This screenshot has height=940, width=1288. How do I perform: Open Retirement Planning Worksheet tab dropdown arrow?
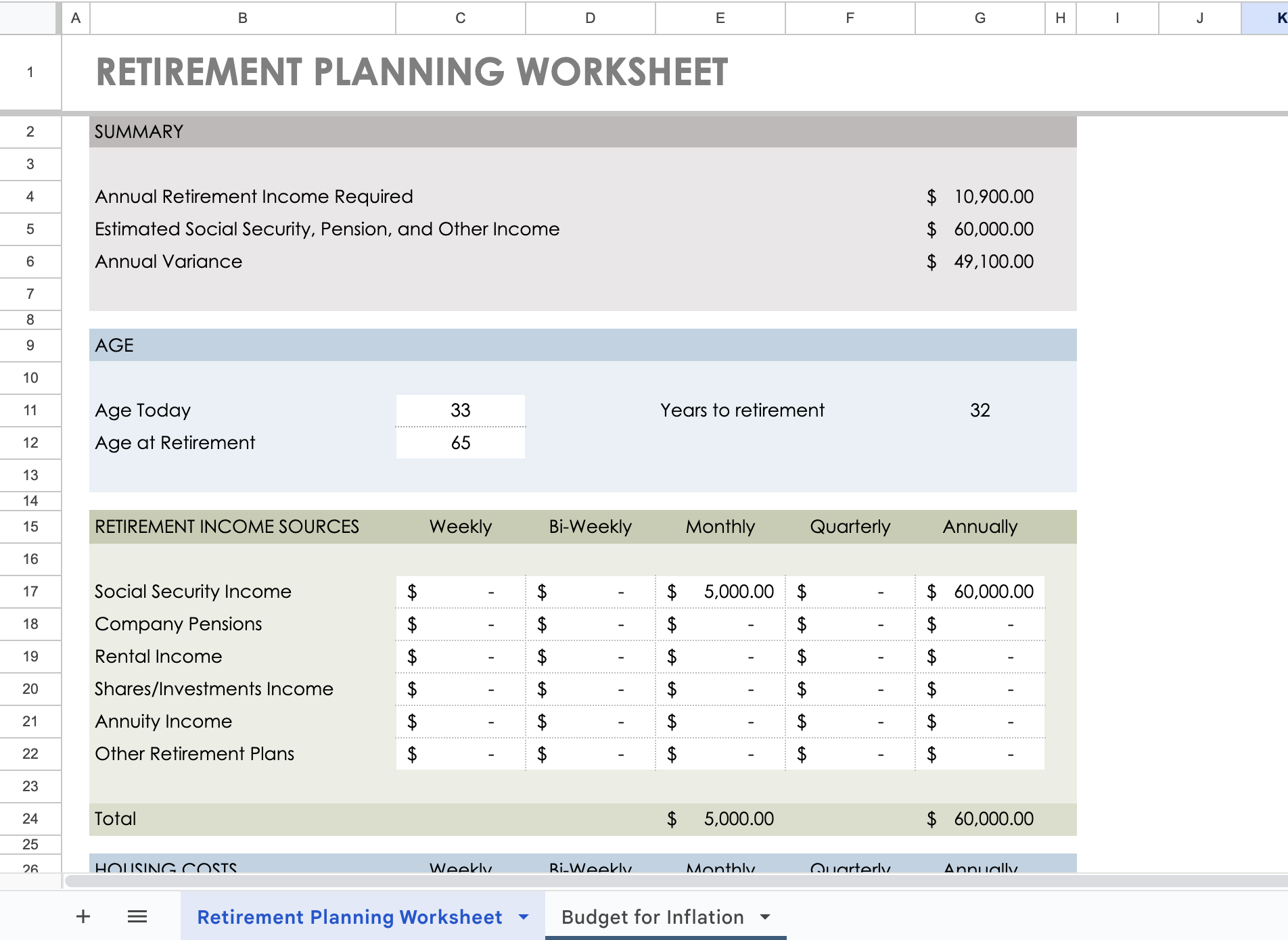(524, 917)
